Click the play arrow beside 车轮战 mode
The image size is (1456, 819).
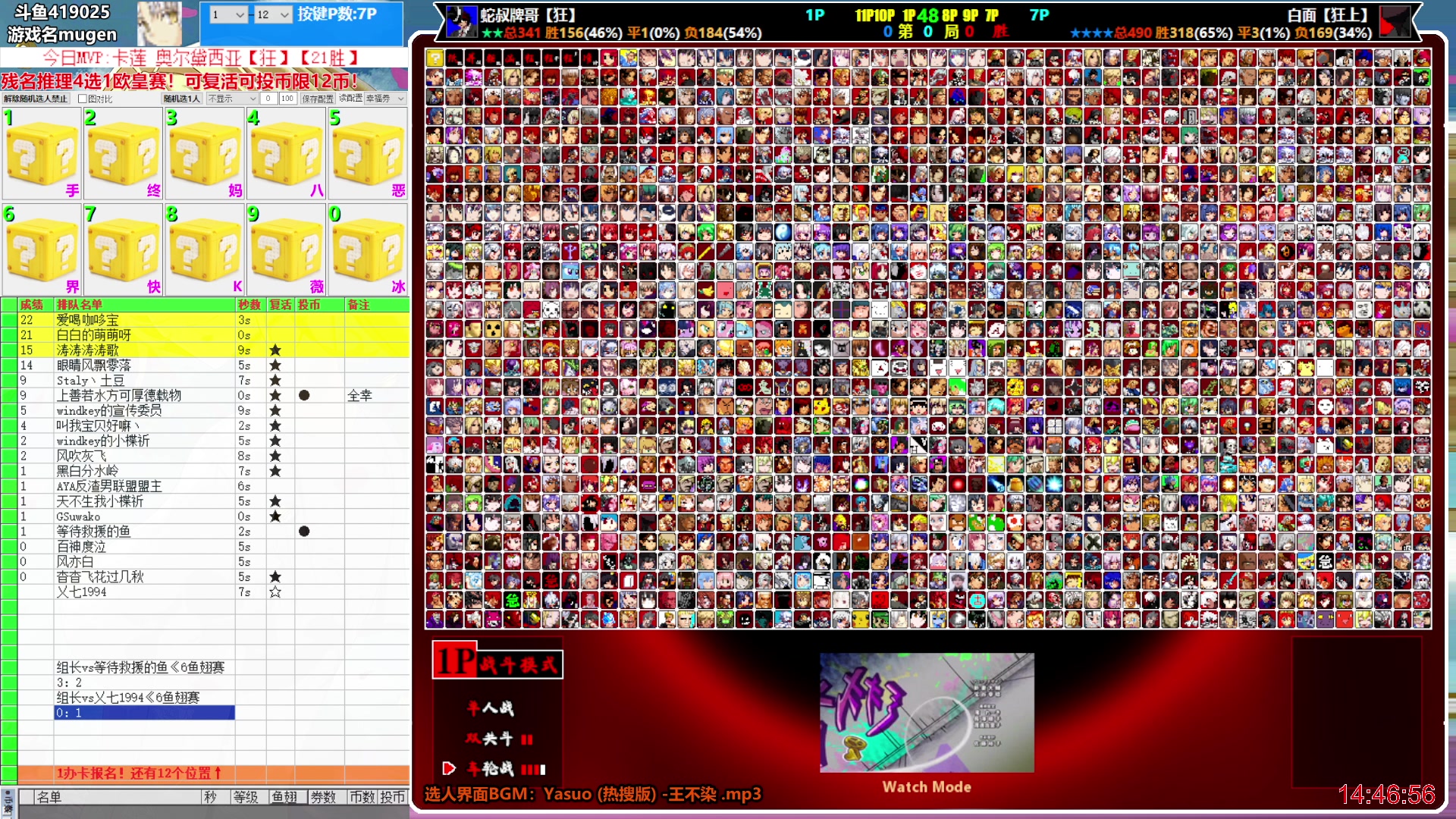(x=449, y=768)
